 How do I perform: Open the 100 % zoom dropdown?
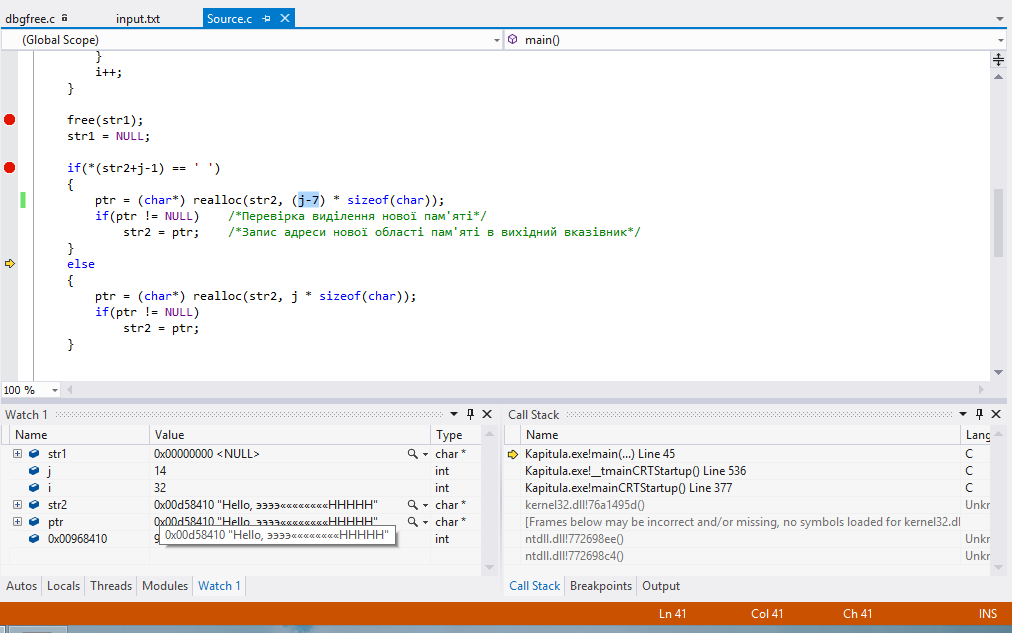[x=55, y=390]
